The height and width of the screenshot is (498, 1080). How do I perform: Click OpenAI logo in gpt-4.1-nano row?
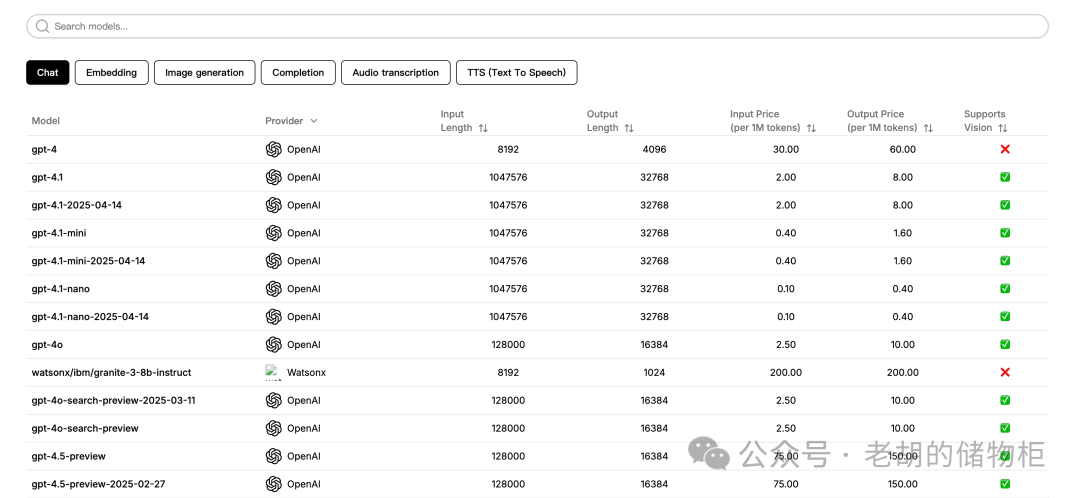[273, 289]
